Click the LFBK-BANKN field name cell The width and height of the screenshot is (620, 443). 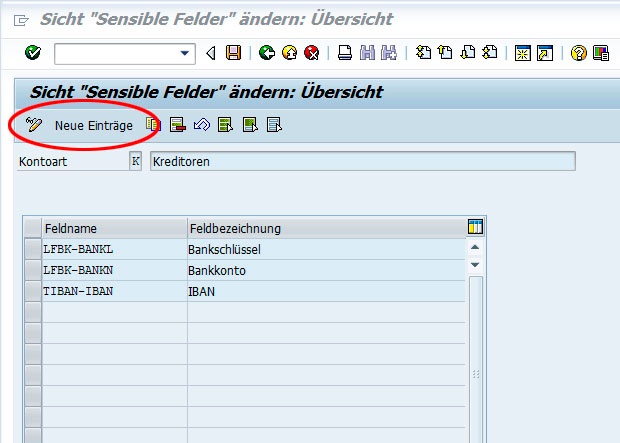[x=114, y=270]
